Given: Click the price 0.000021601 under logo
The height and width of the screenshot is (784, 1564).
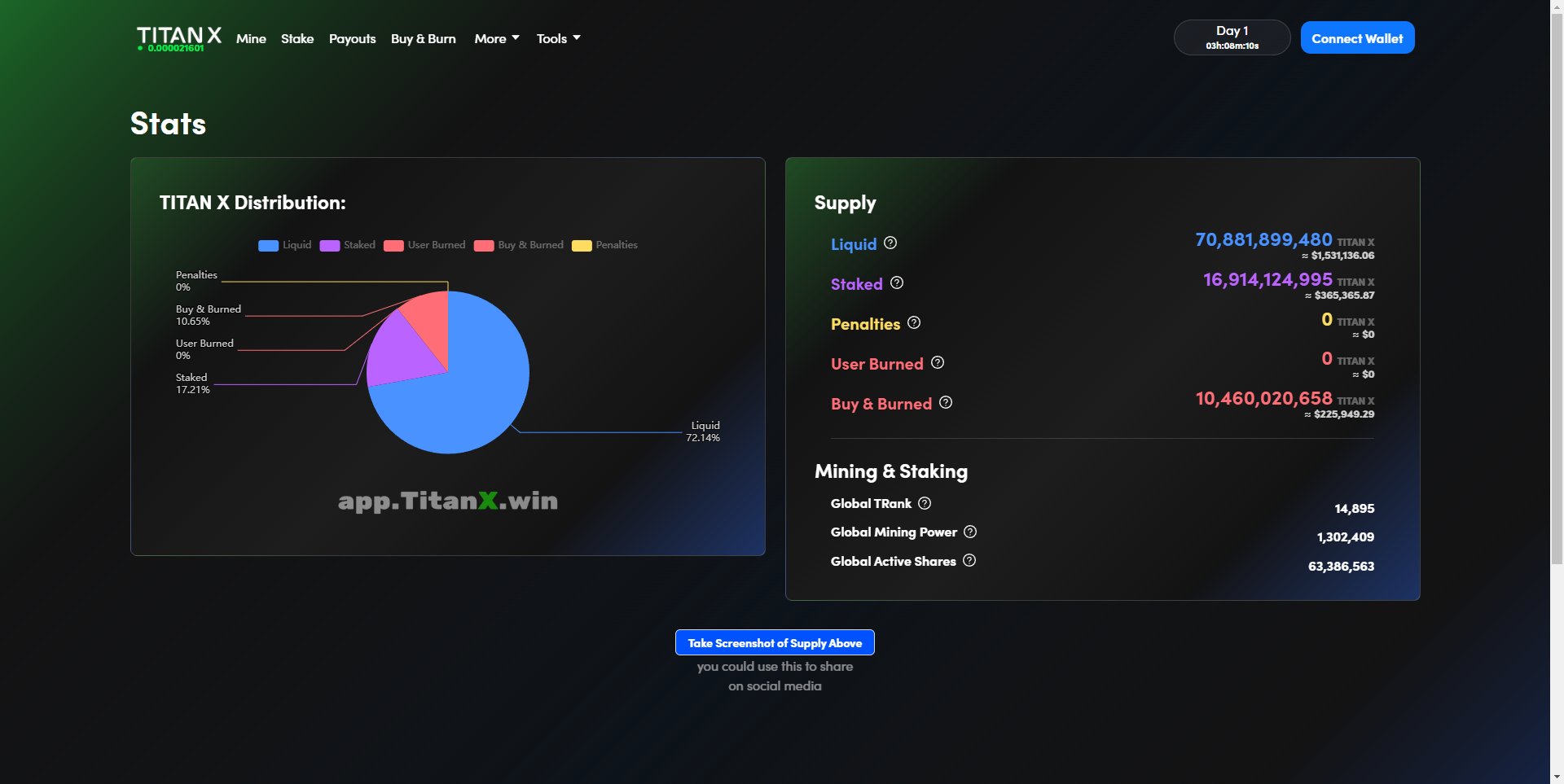Looking at the screenshot, I should [x=175, y=48].
